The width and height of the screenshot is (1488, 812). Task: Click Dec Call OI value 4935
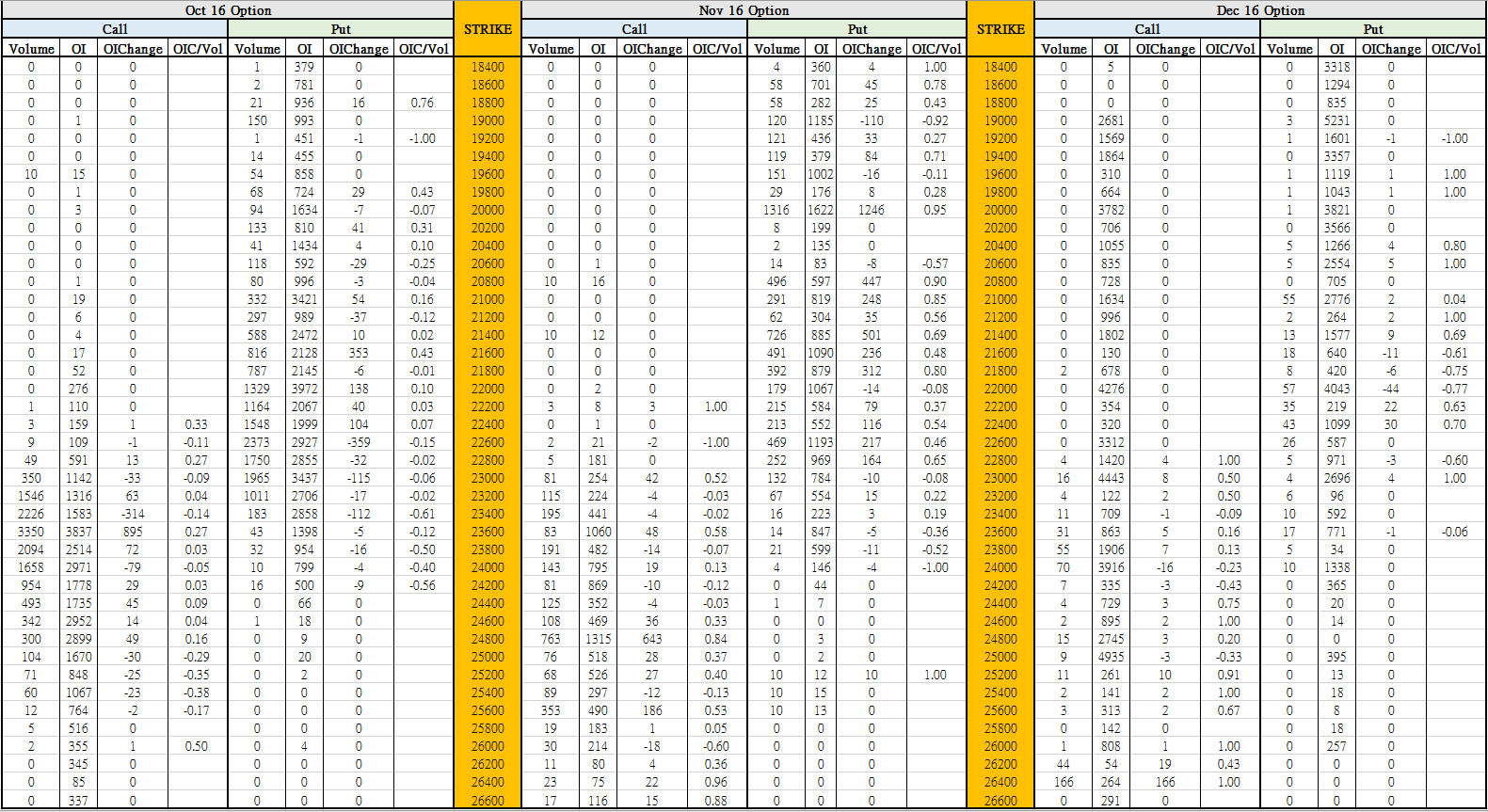1111,657
